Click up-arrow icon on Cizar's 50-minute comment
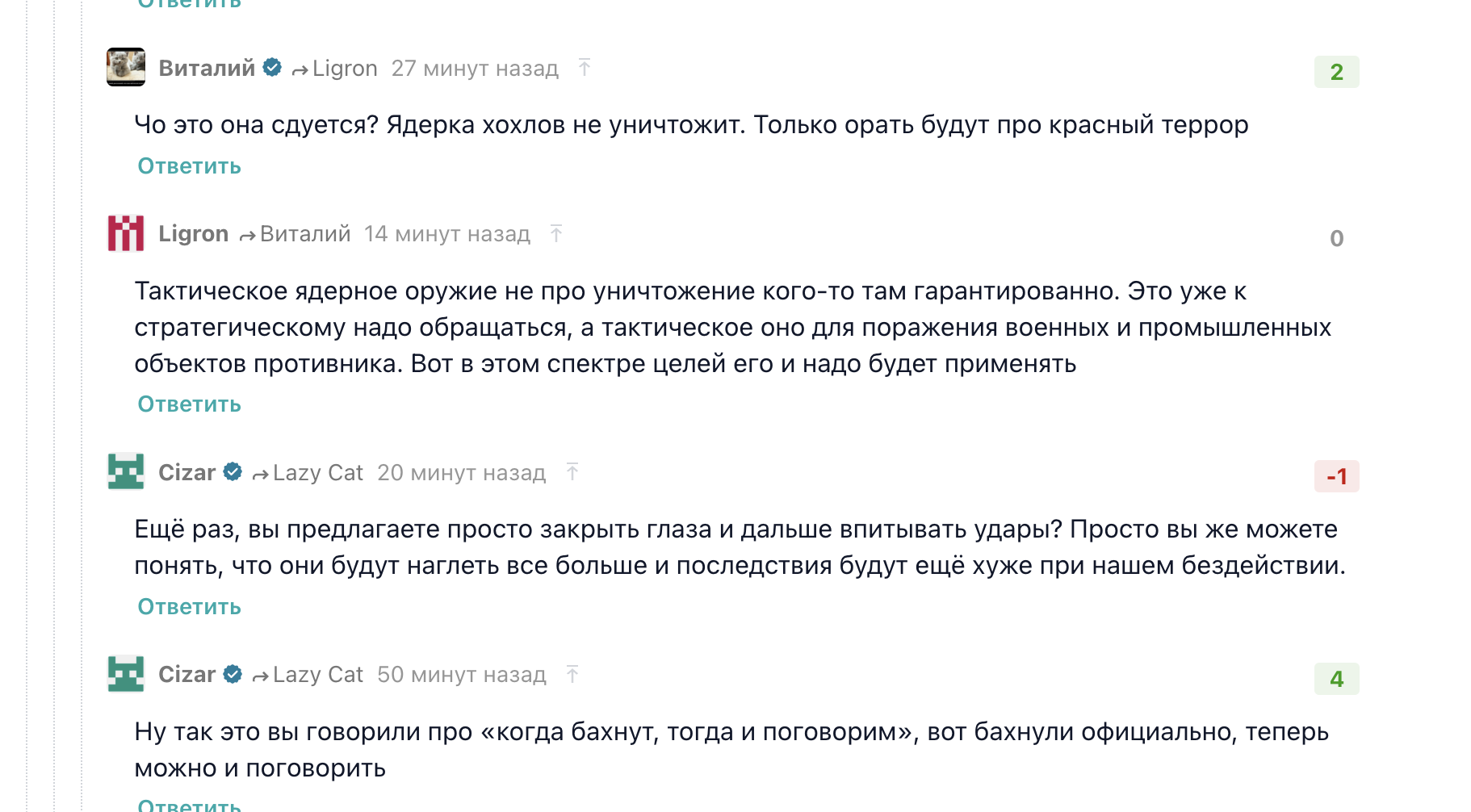 [x=572, y=674]
